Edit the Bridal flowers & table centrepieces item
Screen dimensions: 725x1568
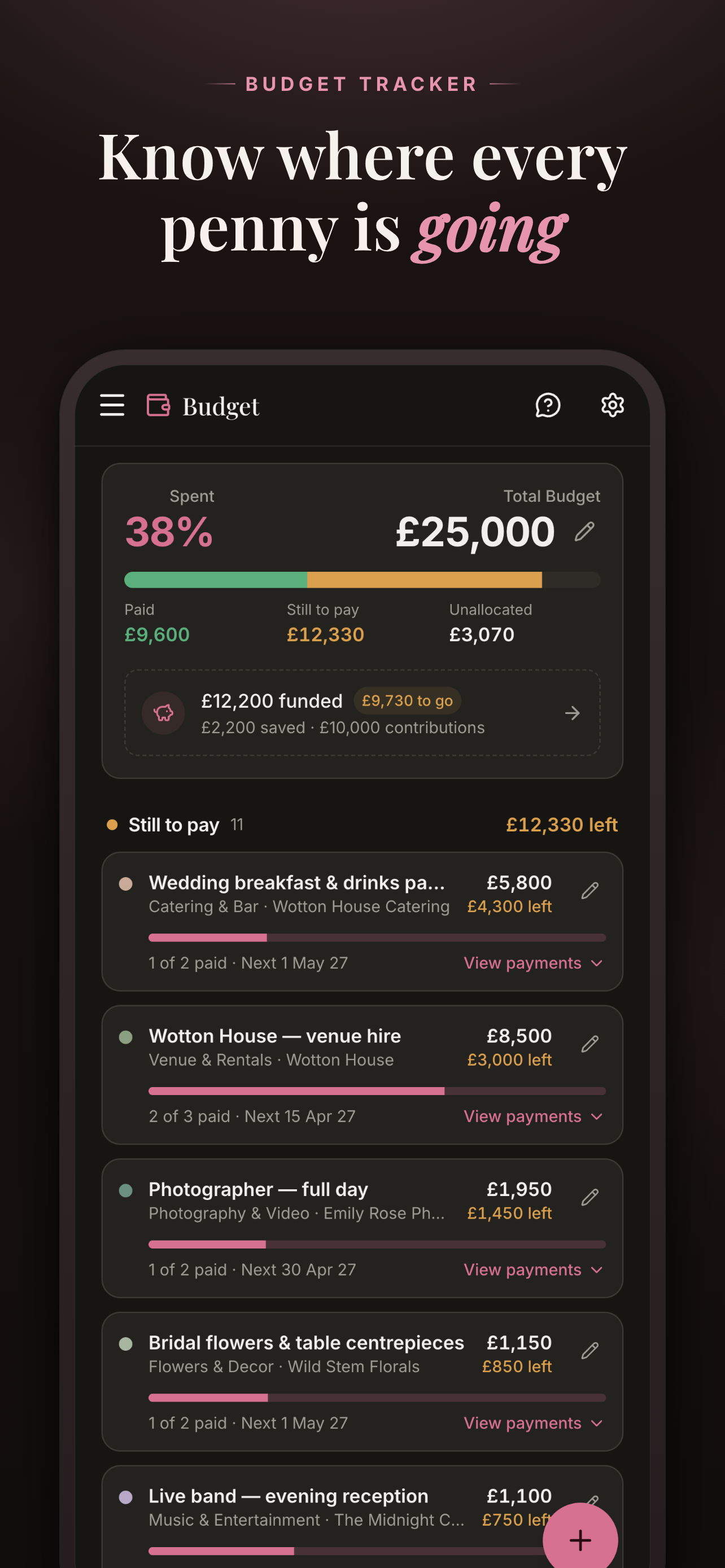pos(590,1351)
